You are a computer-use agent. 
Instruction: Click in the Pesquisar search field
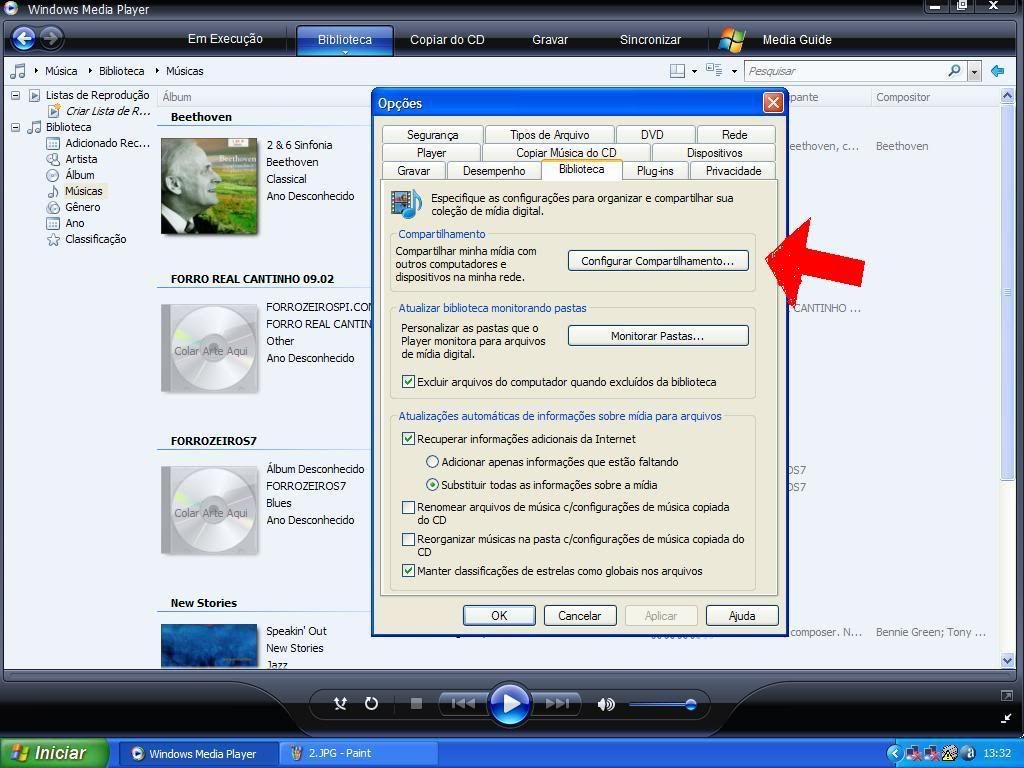pyautogui.click(x=846, y=71)
